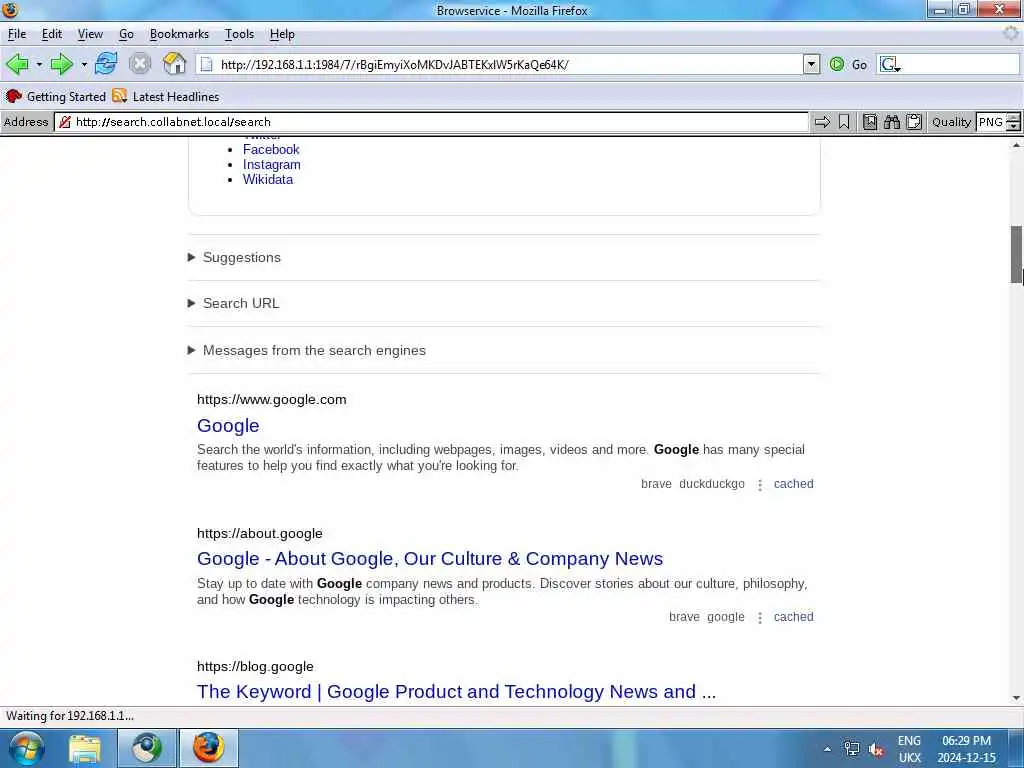Viewport: 1024px width, 768px height.
Task: Click the https://www.google.com URL text
Action: point(272,400)
